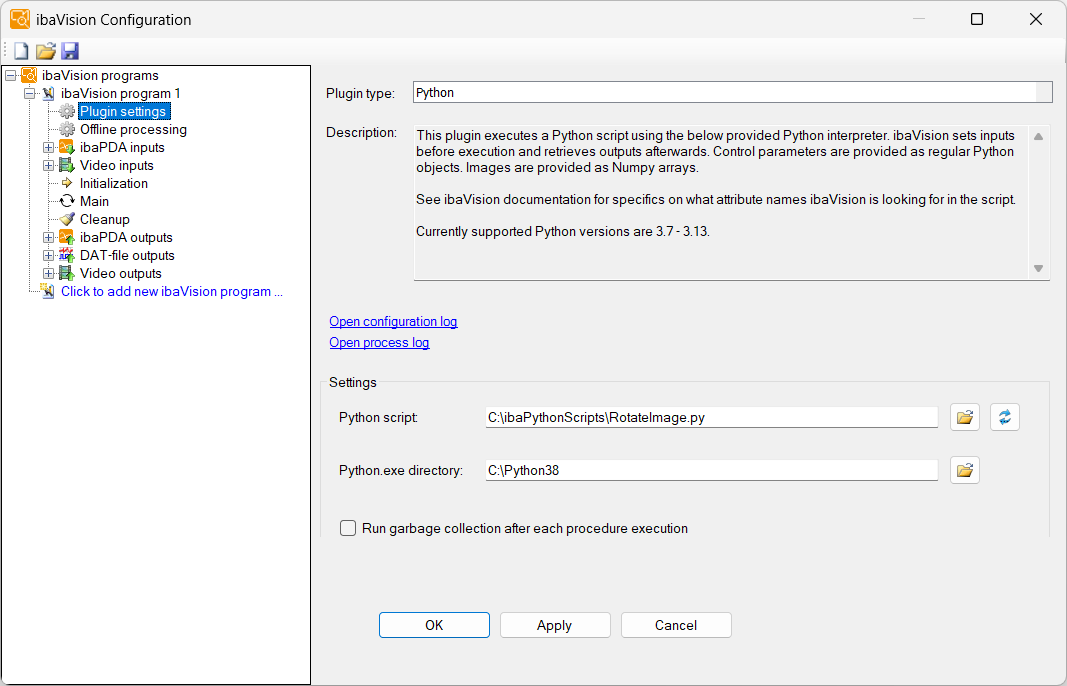Collapse the ibaVision program 1 node
This screenshot has height=686, width=1067.
(29, 93)
